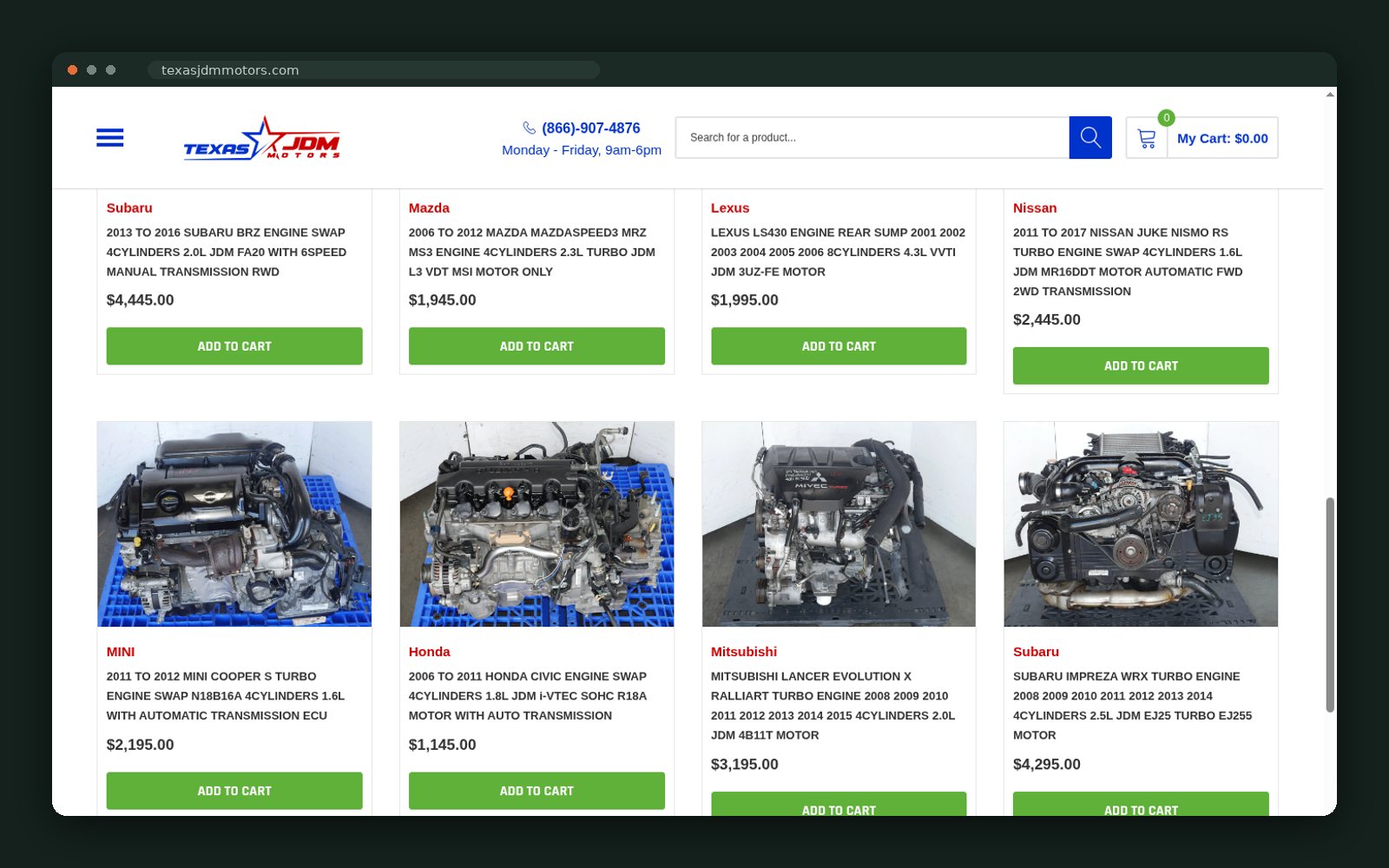The width and height of the screenshot is (1389, 868).
Task: Open the 2011 to 2017 Nissan Juke title
Action: [1128, 261]
